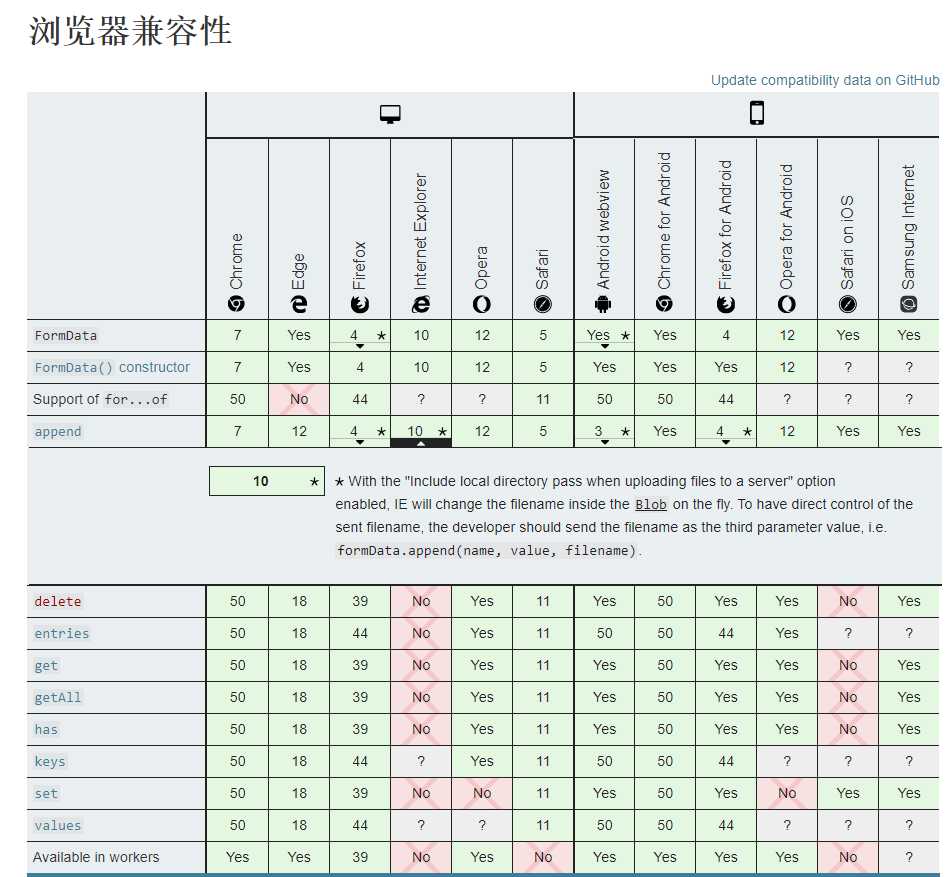This screenshot has width=949, height=877.
Task: Click the Firefox for Android icon
Action: 726,304
